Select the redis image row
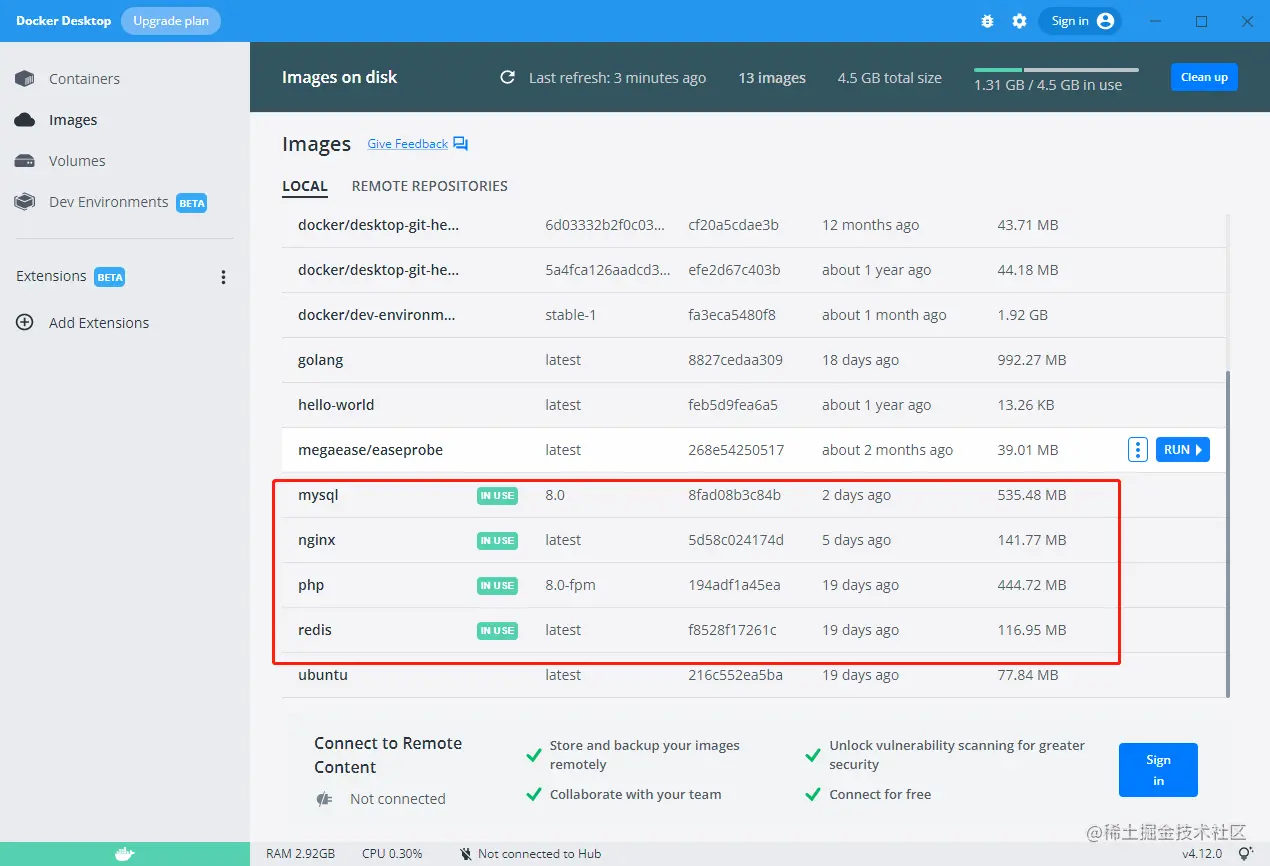The image size is (1270, 866). click(x=754, y=630)
